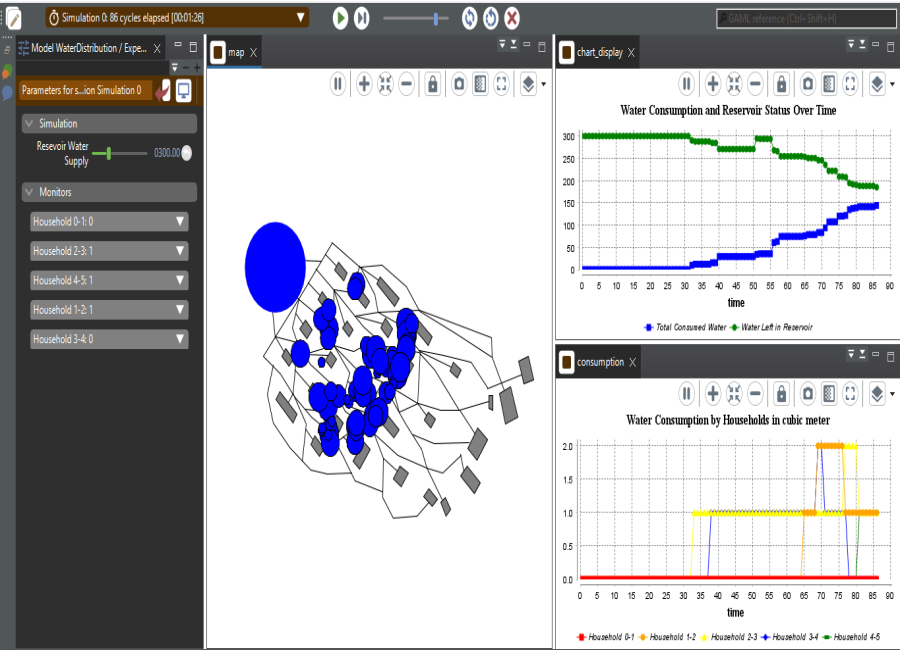The height and width of the screenshot is (650, 900).
Task: Take a snapshot of the chart_display view
Action: point(806,84)
